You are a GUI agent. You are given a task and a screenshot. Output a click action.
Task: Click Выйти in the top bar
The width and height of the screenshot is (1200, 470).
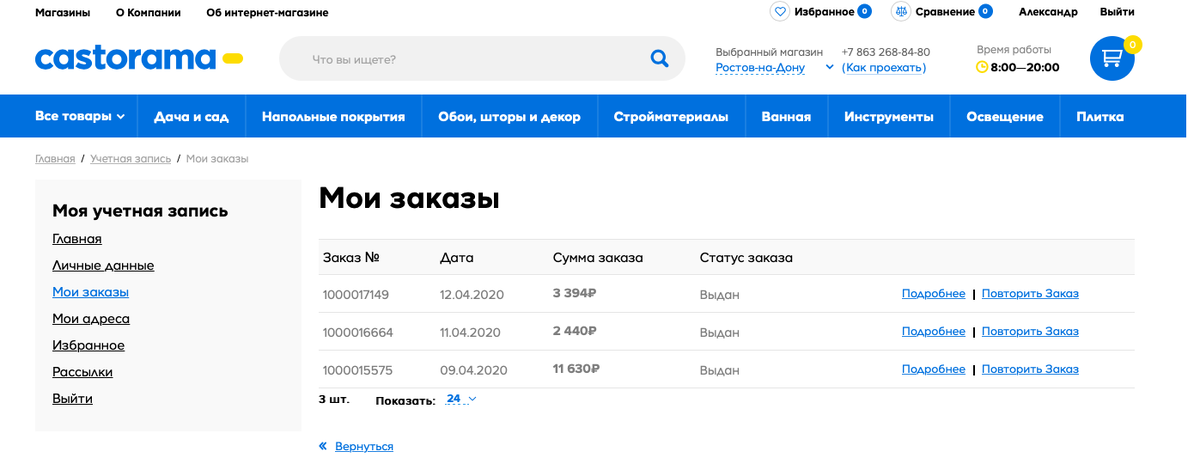tap(1117, 12)
